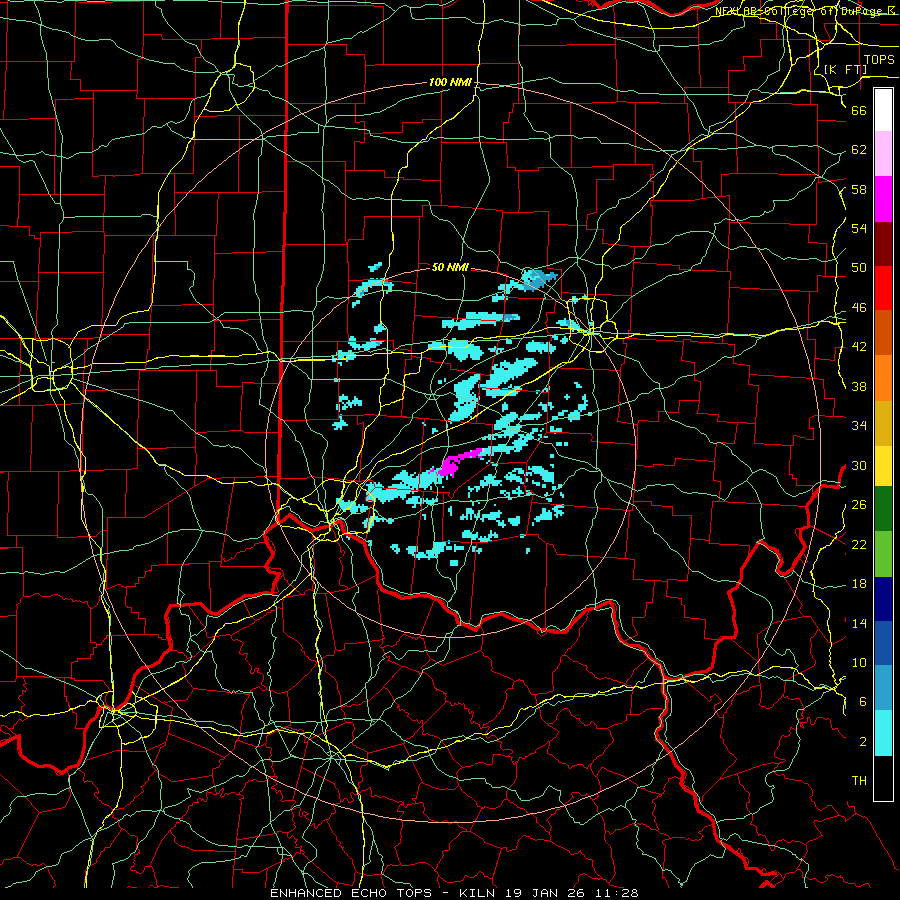
Task: Click the '18' legend value
Action: [x=859, y=584]
